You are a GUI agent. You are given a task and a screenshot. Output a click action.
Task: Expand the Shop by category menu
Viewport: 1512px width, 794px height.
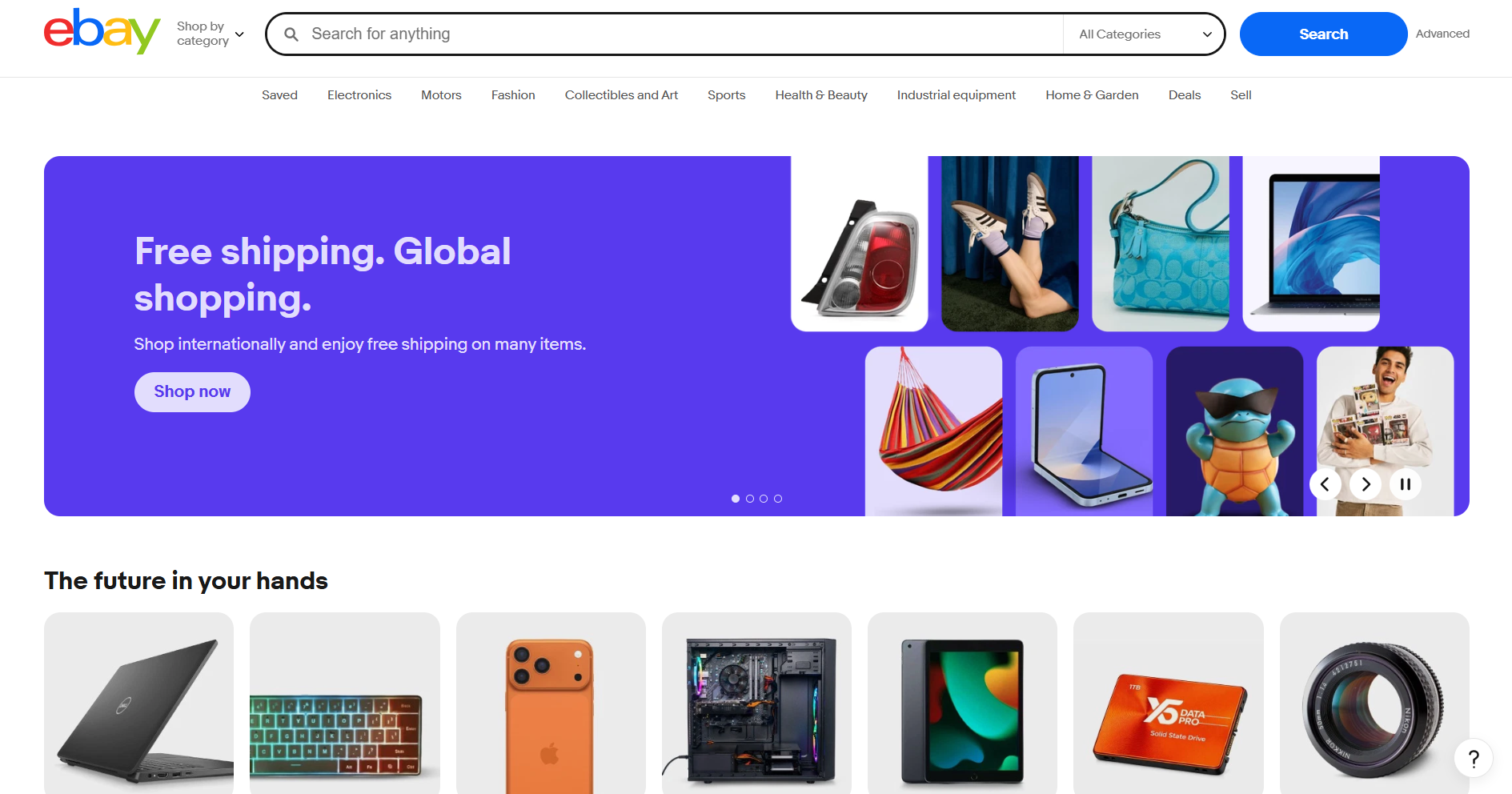pos(211,34)
